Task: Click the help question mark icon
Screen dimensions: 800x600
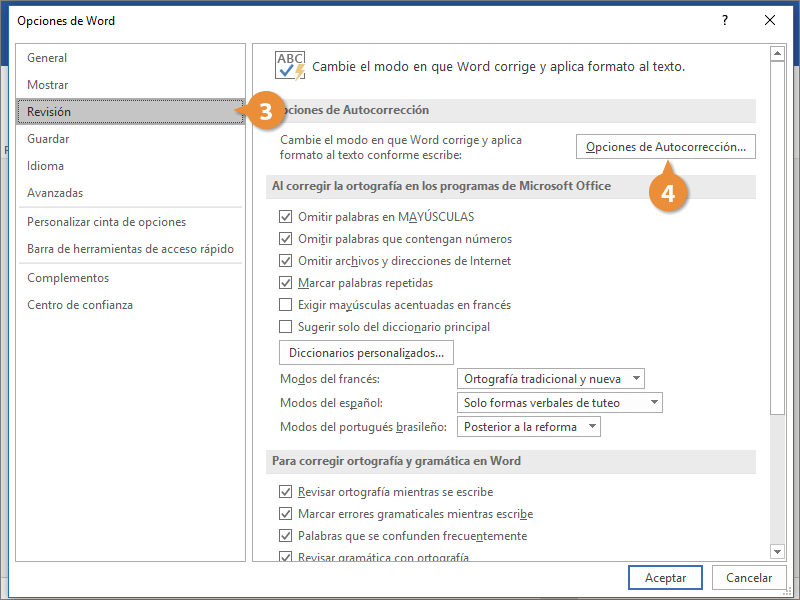Action: click(x=724, y=20)
